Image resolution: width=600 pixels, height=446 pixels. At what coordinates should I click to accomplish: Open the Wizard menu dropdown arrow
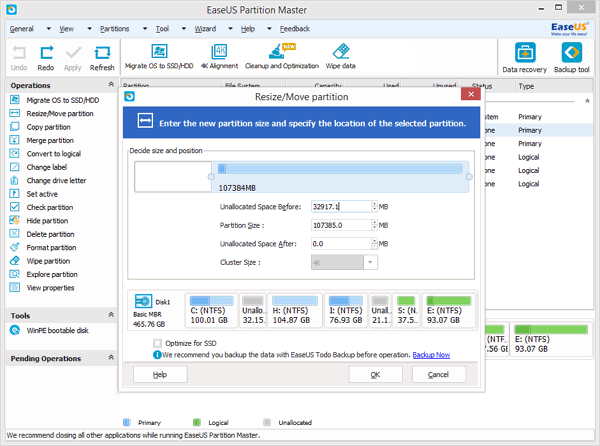(x=230, y=29)
